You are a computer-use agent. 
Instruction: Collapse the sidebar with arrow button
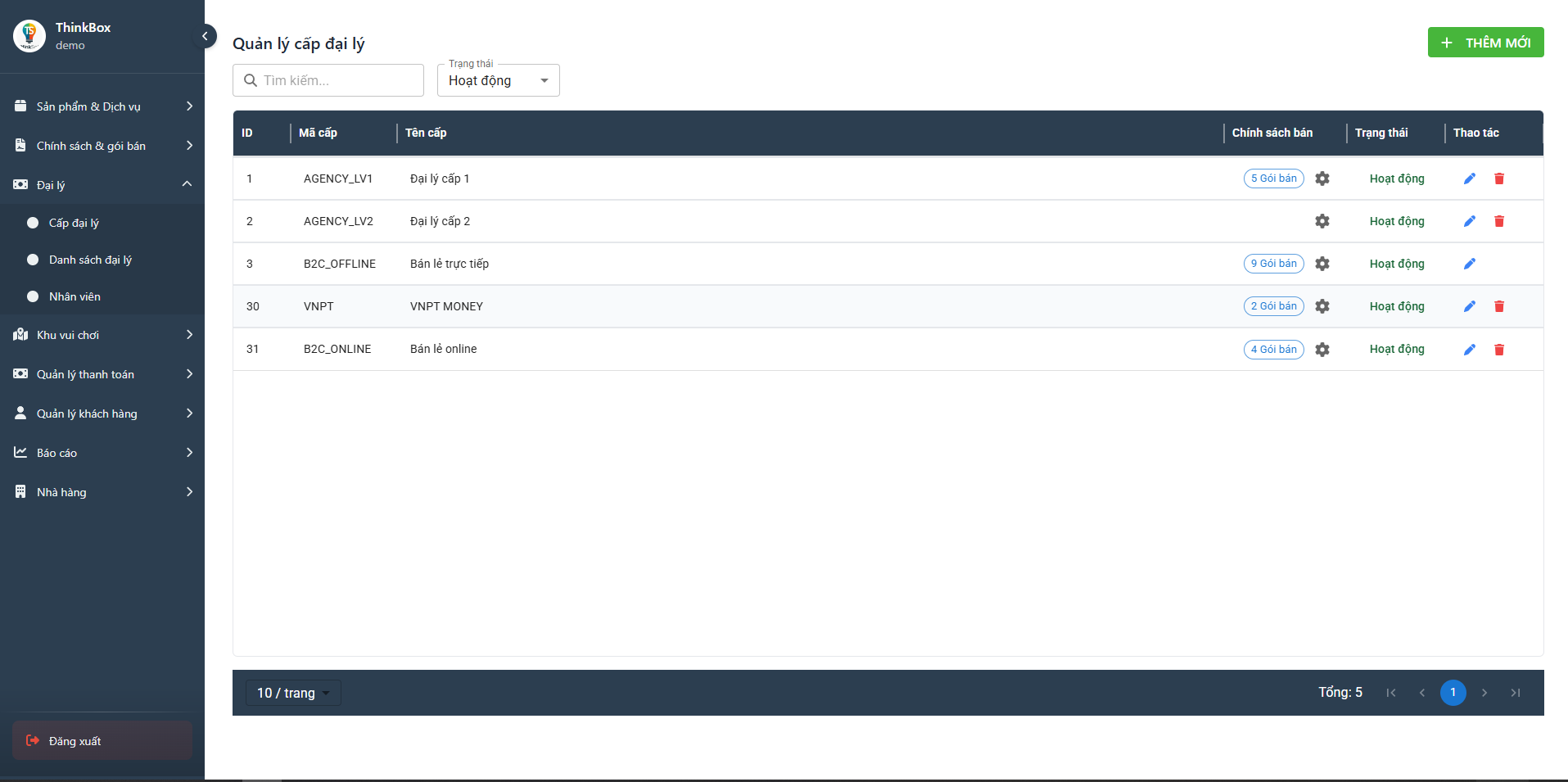pyautogui.click(x=205, y=36)
